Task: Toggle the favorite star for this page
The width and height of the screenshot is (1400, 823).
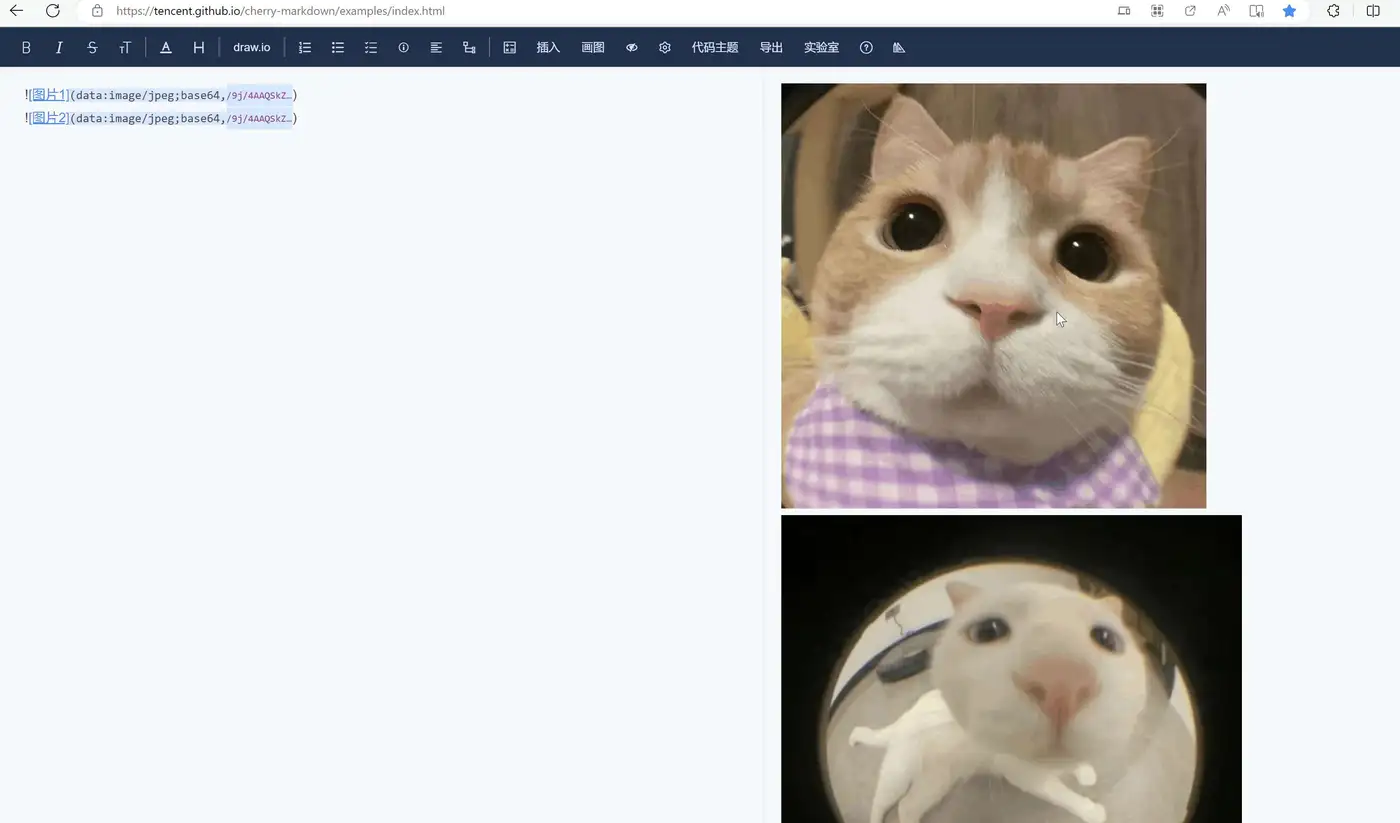Action: [1289, 11]
